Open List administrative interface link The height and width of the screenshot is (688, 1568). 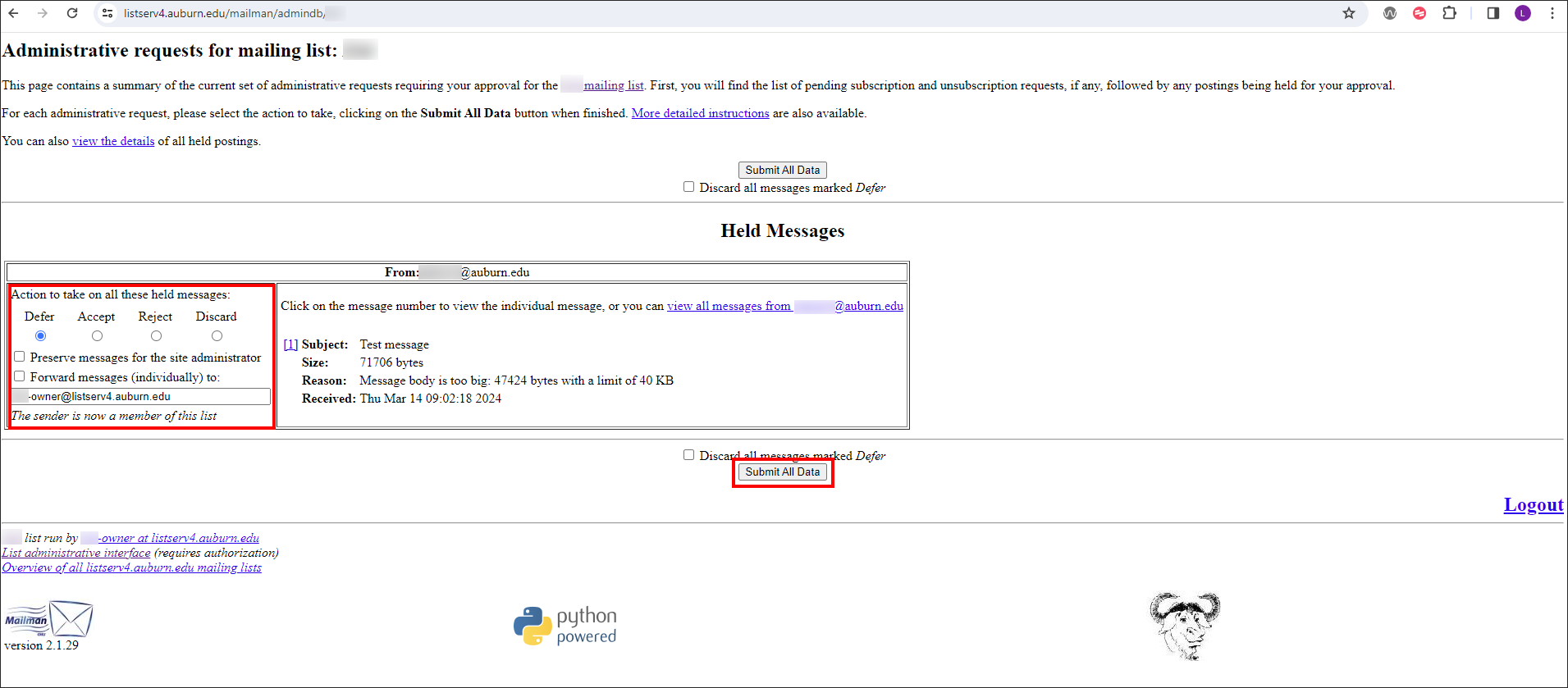(76, 553)
